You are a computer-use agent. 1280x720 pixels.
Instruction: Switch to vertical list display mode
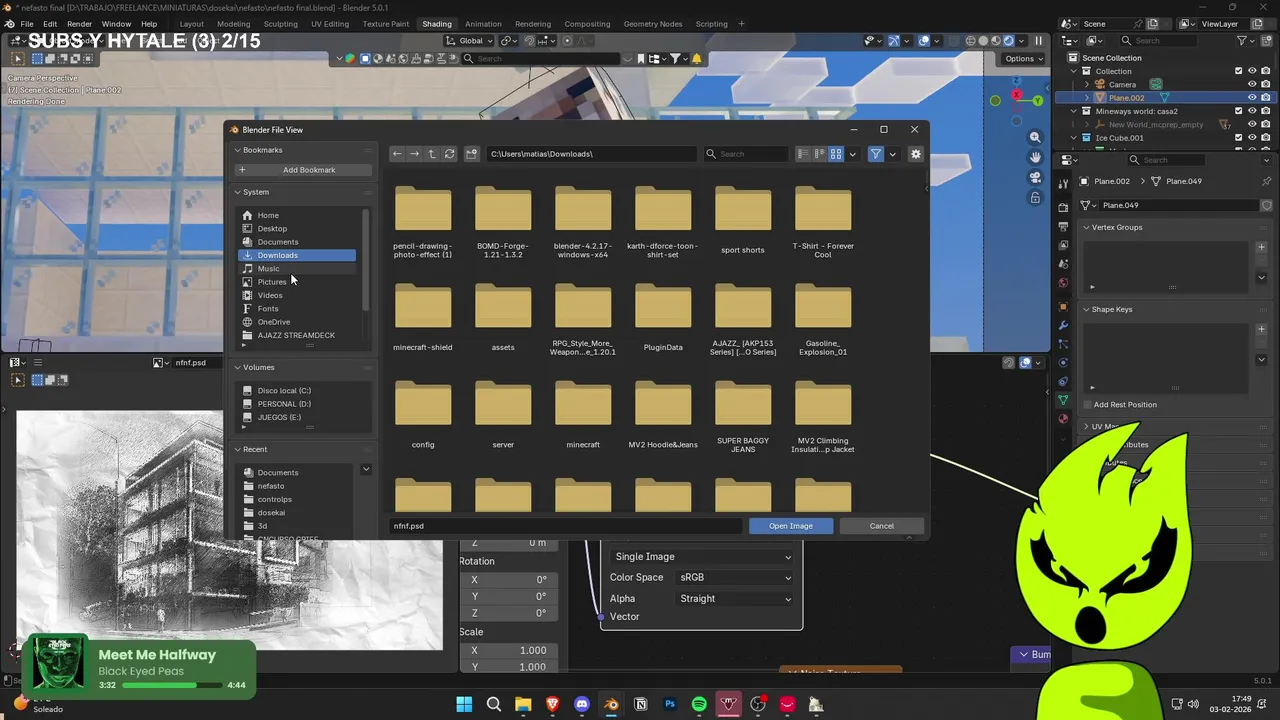802,154
